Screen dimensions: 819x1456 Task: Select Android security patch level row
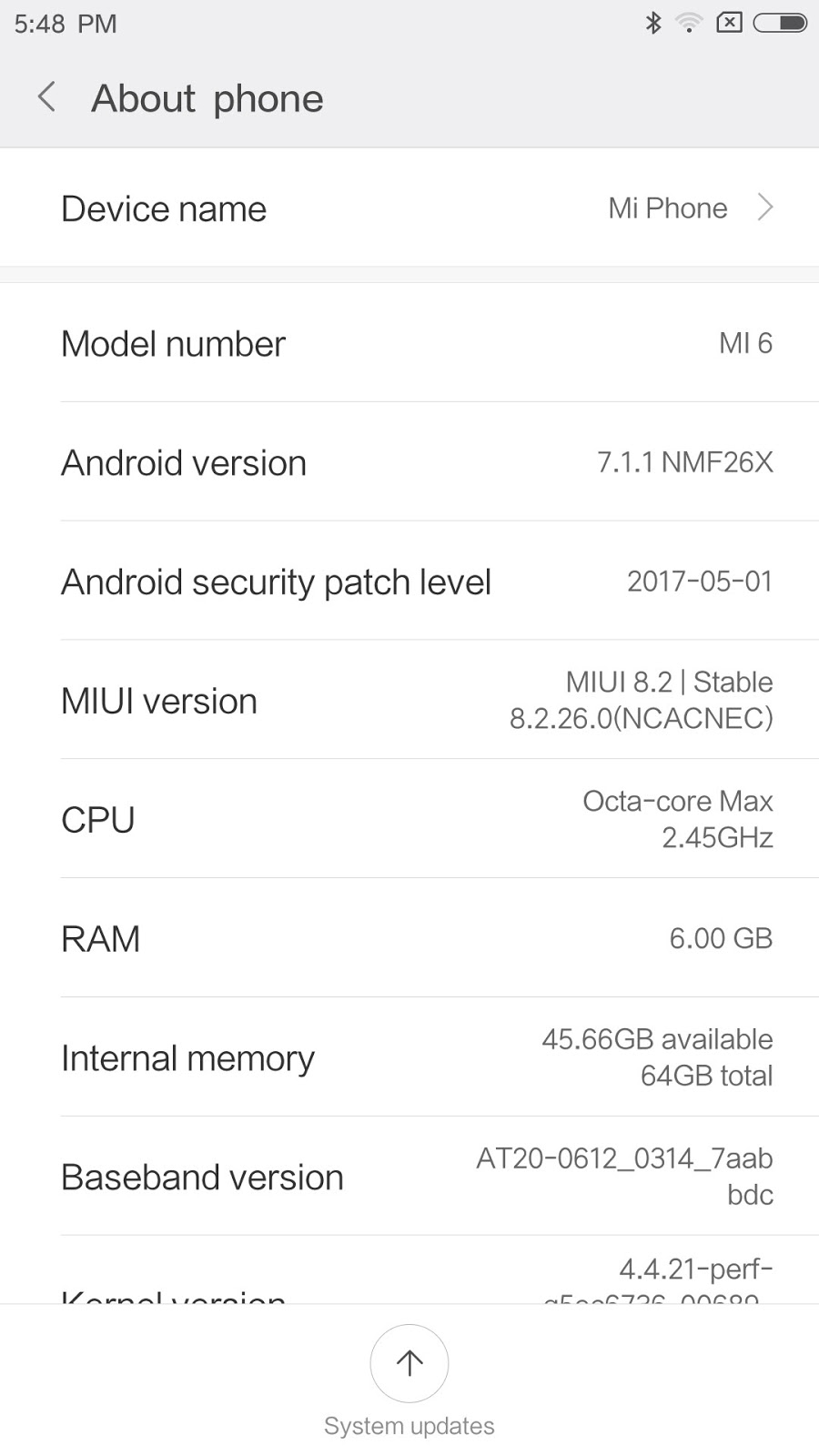click(x=409, y=581)
